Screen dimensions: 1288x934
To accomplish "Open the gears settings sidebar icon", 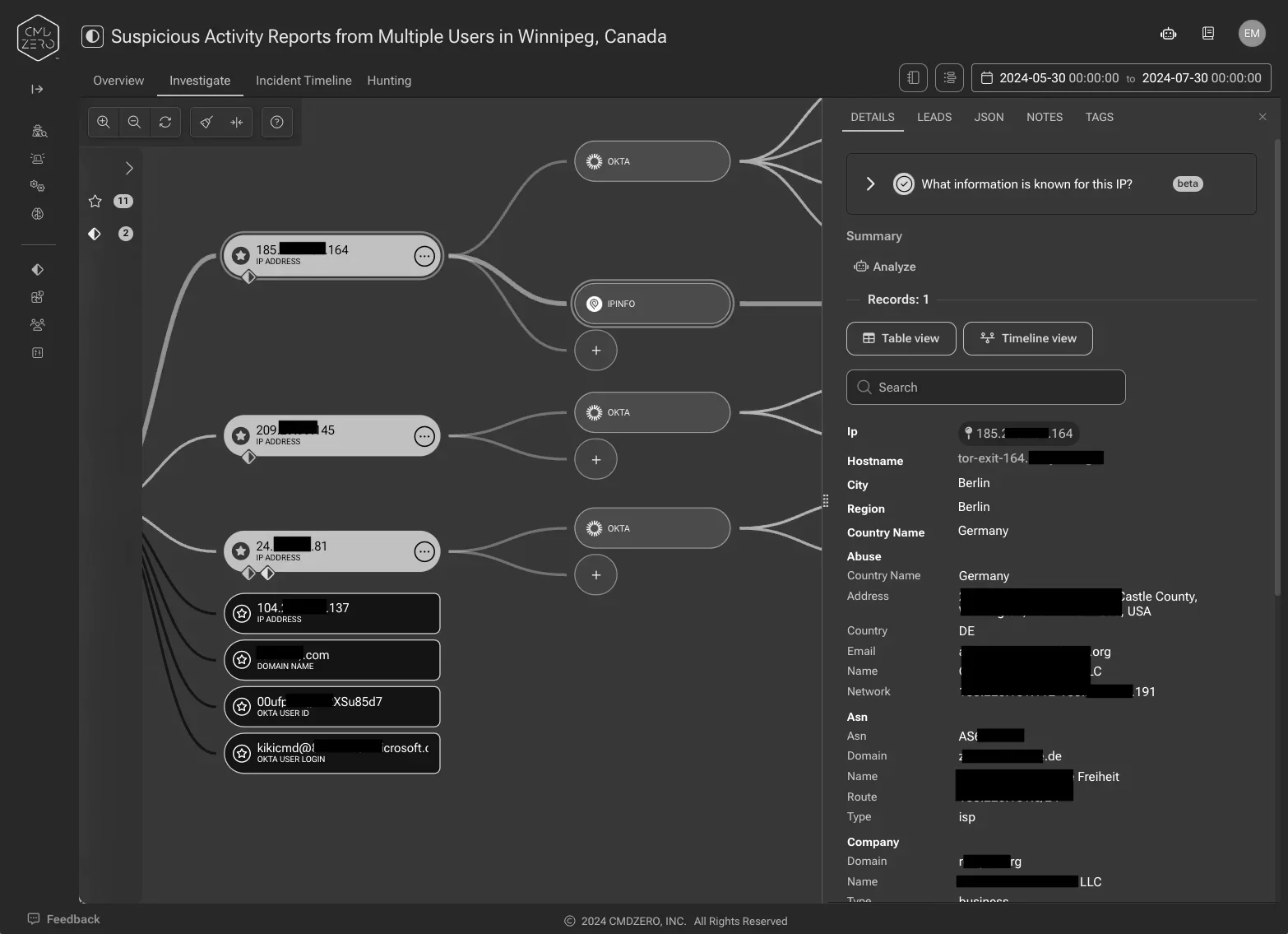I will coord(38,186).
